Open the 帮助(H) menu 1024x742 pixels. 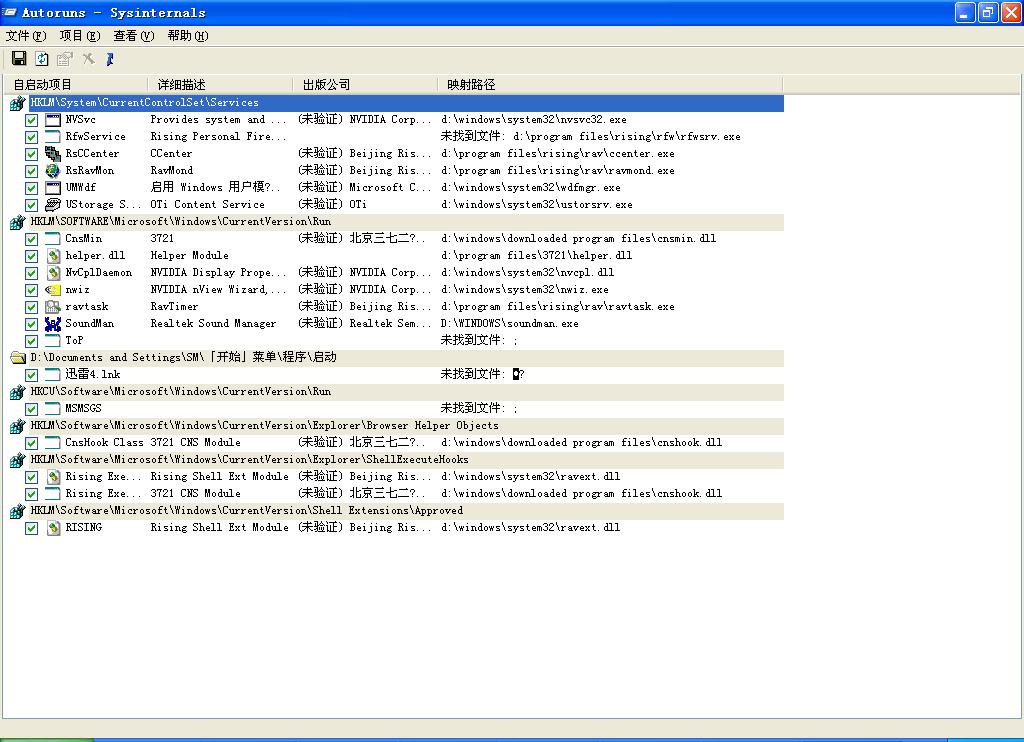(188, 36)
